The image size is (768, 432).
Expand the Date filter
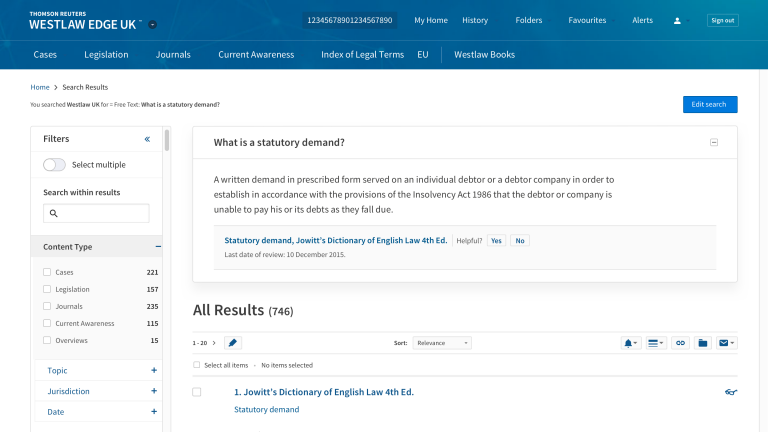(154, 411)
